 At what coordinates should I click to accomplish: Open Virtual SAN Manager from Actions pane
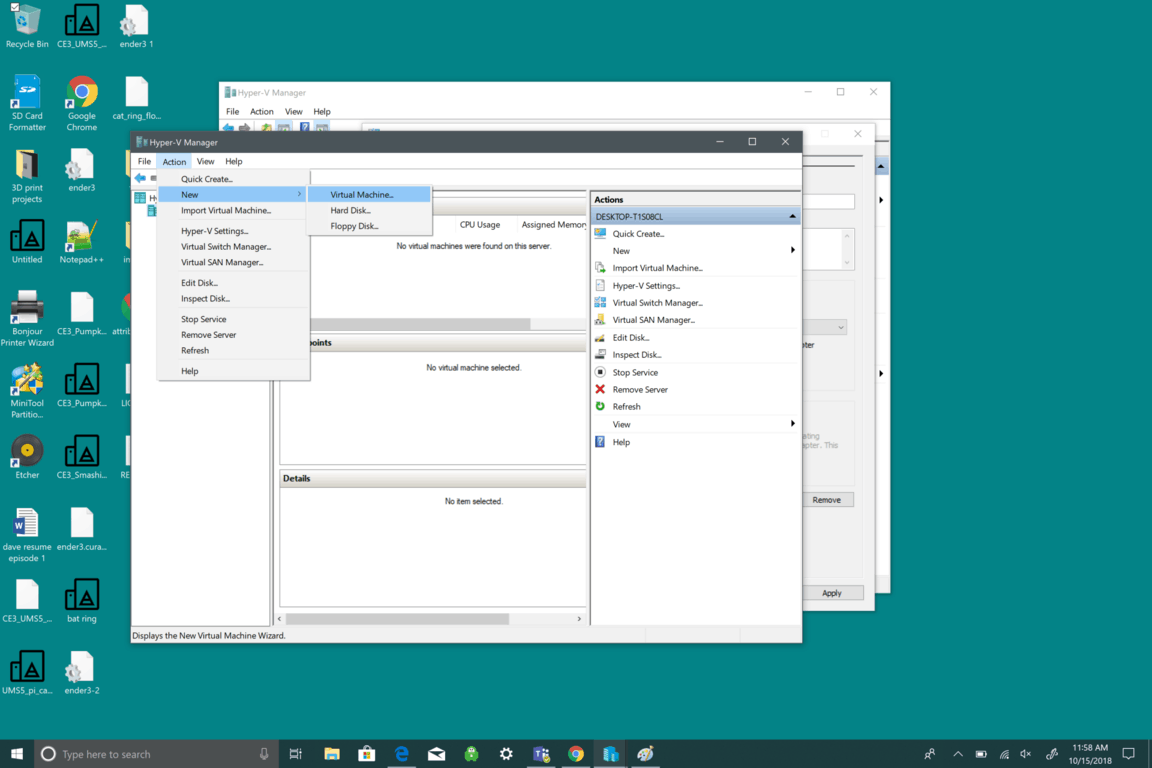pyautogui.click(x=653, y=320)
